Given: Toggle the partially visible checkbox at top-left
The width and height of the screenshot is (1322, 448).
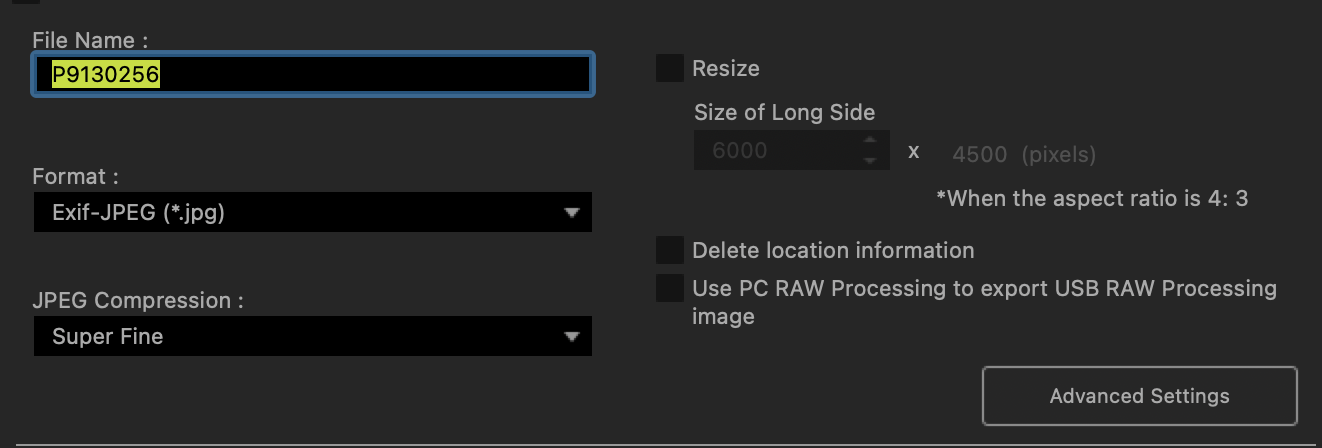Looking at the screenshot, I should 27,2.
